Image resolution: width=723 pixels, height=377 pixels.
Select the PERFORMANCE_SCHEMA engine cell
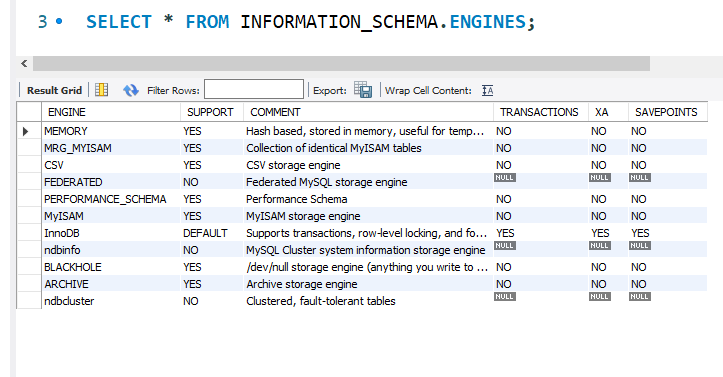(x=111, y=199)
